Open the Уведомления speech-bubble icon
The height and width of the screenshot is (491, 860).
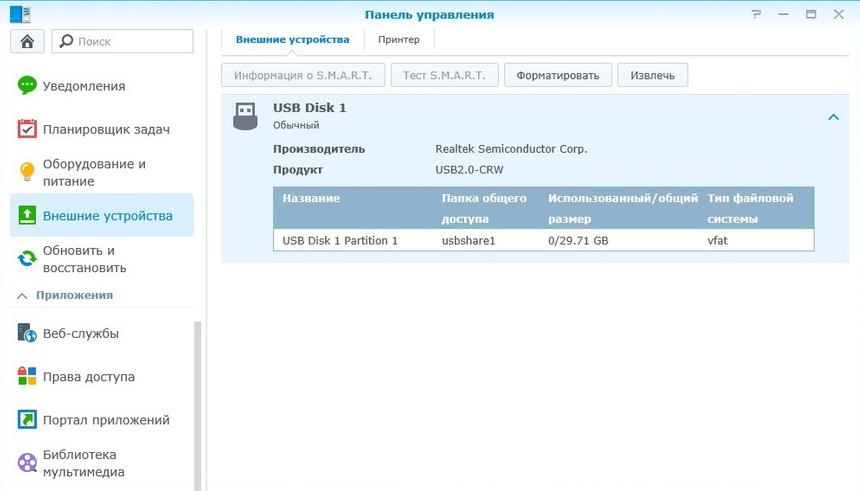click(x=27, y=86)
